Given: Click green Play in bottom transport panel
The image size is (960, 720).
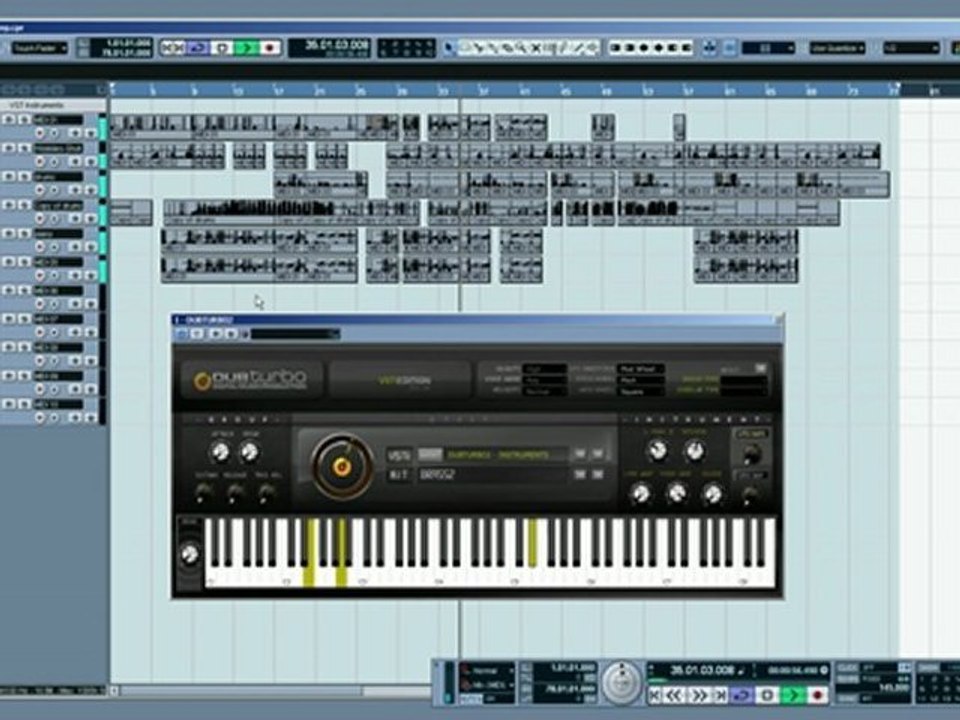Looking at the screenshot, I should (793, 695).
